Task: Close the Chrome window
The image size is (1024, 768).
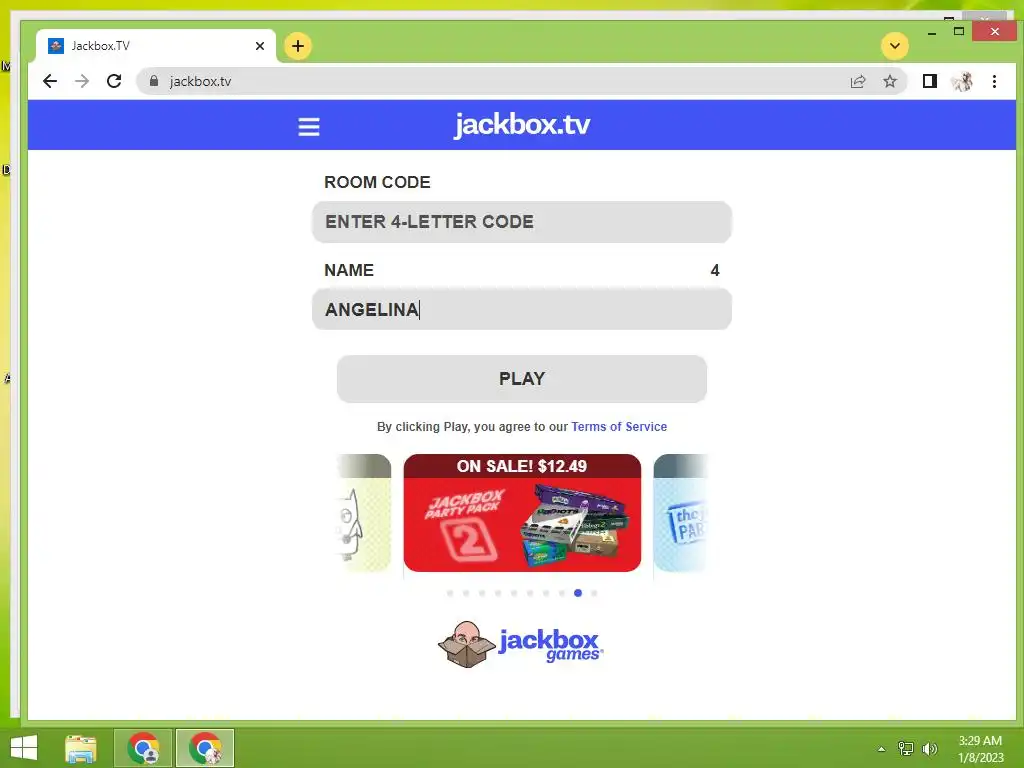Action: 994,31
